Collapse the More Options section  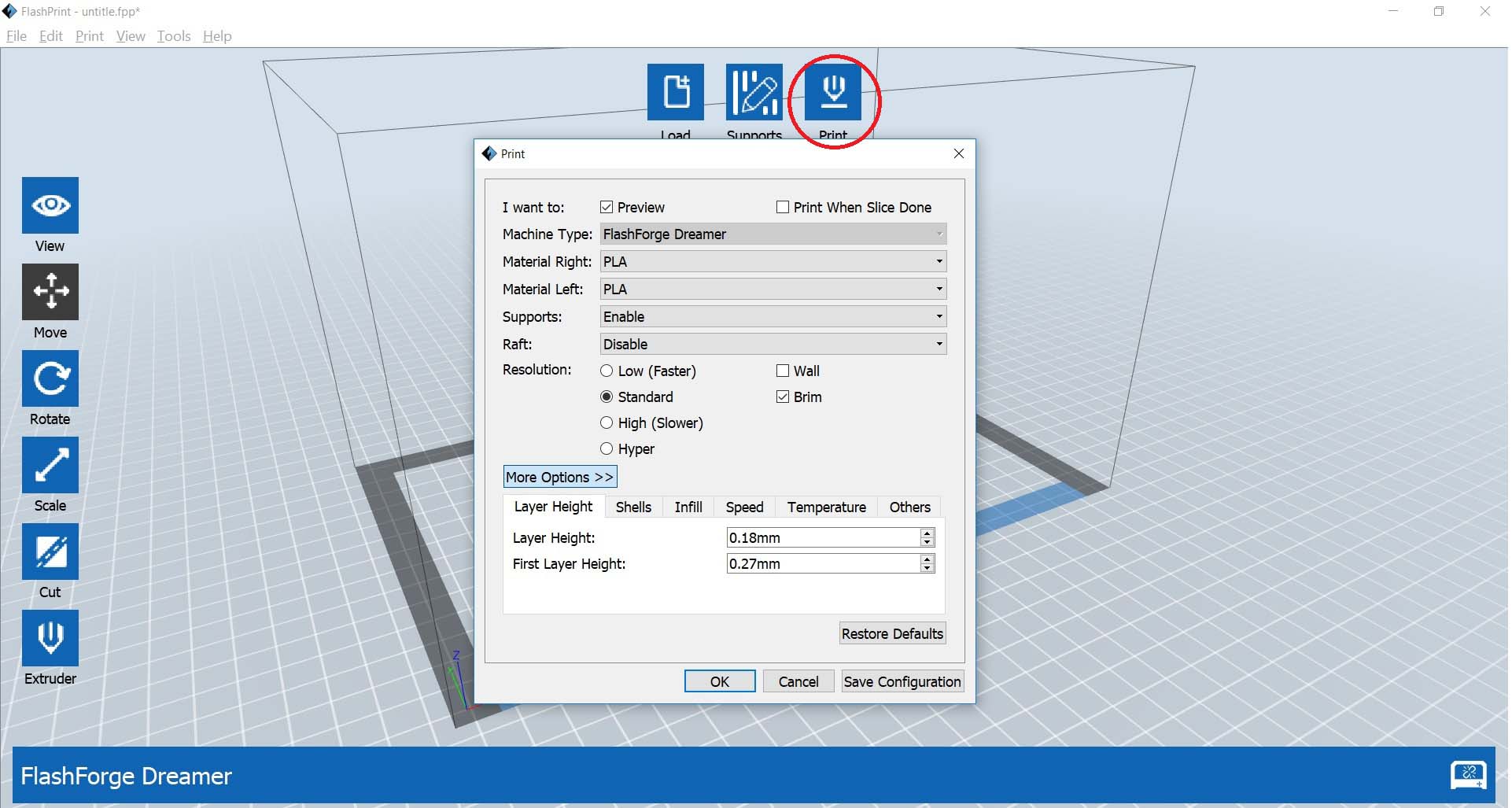pos(560,477)
